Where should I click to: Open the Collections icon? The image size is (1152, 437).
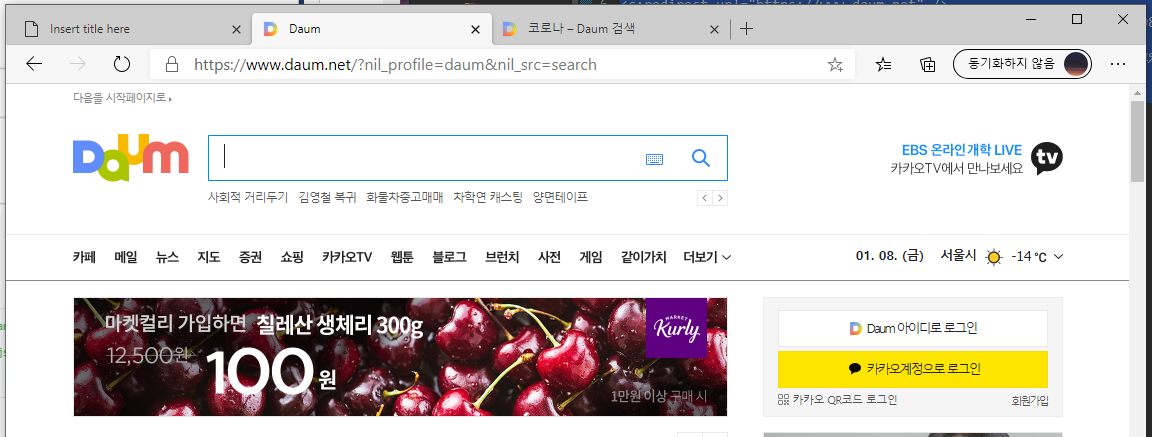point(928,65)
